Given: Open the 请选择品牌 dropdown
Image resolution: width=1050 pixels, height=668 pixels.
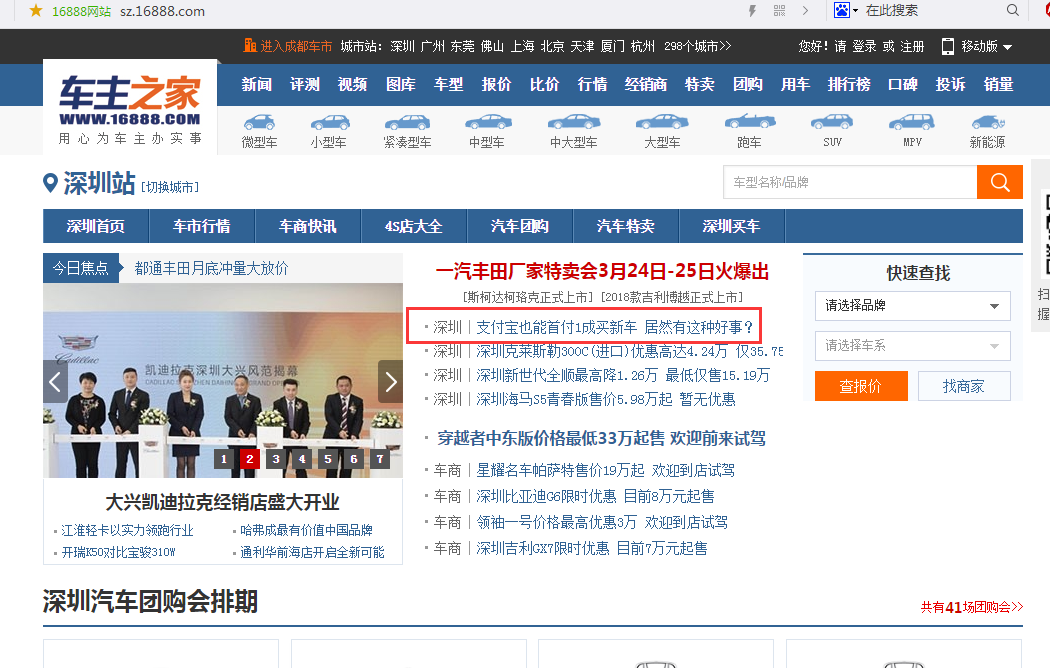Looking at the screenshot, I should 913,306.
